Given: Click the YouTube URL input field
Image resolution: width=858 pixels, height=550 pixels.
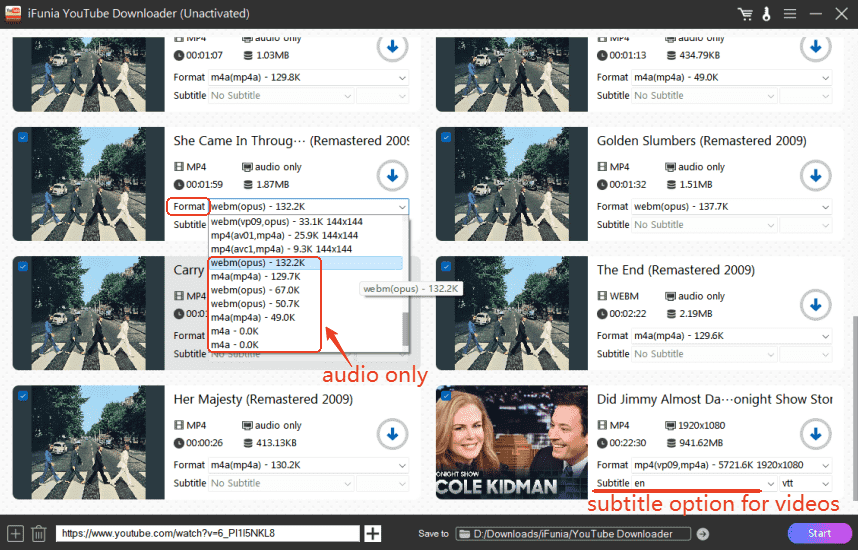Looking at the screenshot, I should pyautogui.click(x=207, y=534).
